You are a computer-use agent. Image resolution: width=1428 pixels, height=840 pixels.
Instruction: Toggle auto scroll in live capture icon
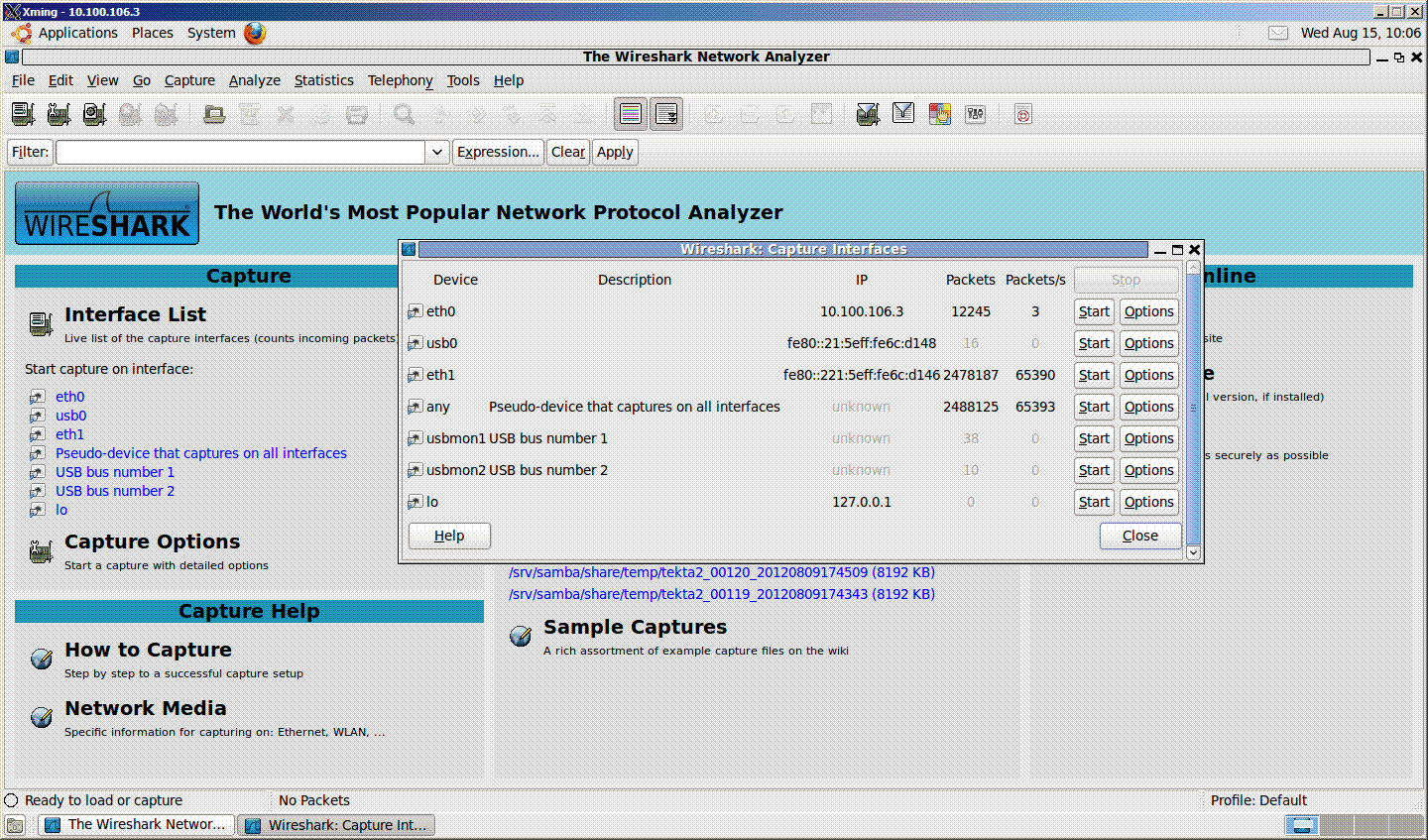point(666,114)
